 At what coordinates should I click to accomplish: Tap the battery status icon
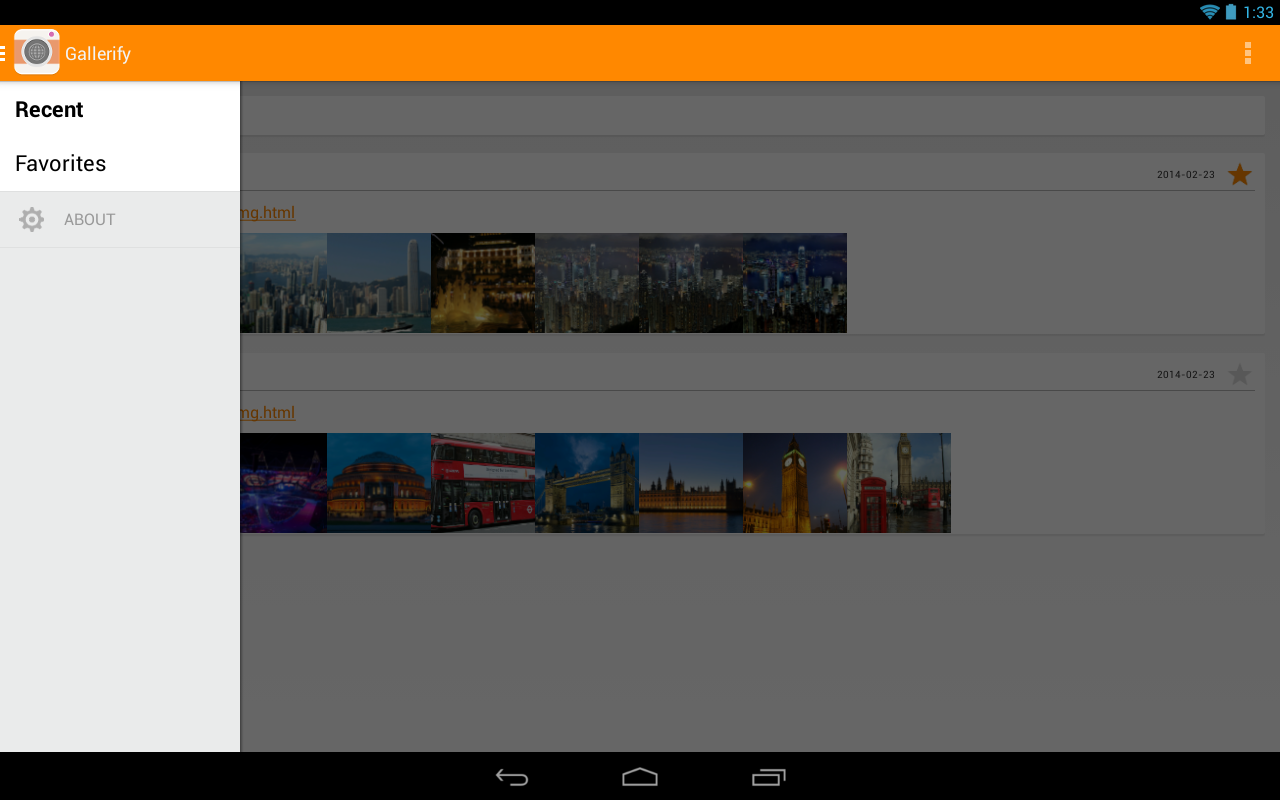(x=1231, y=12)
